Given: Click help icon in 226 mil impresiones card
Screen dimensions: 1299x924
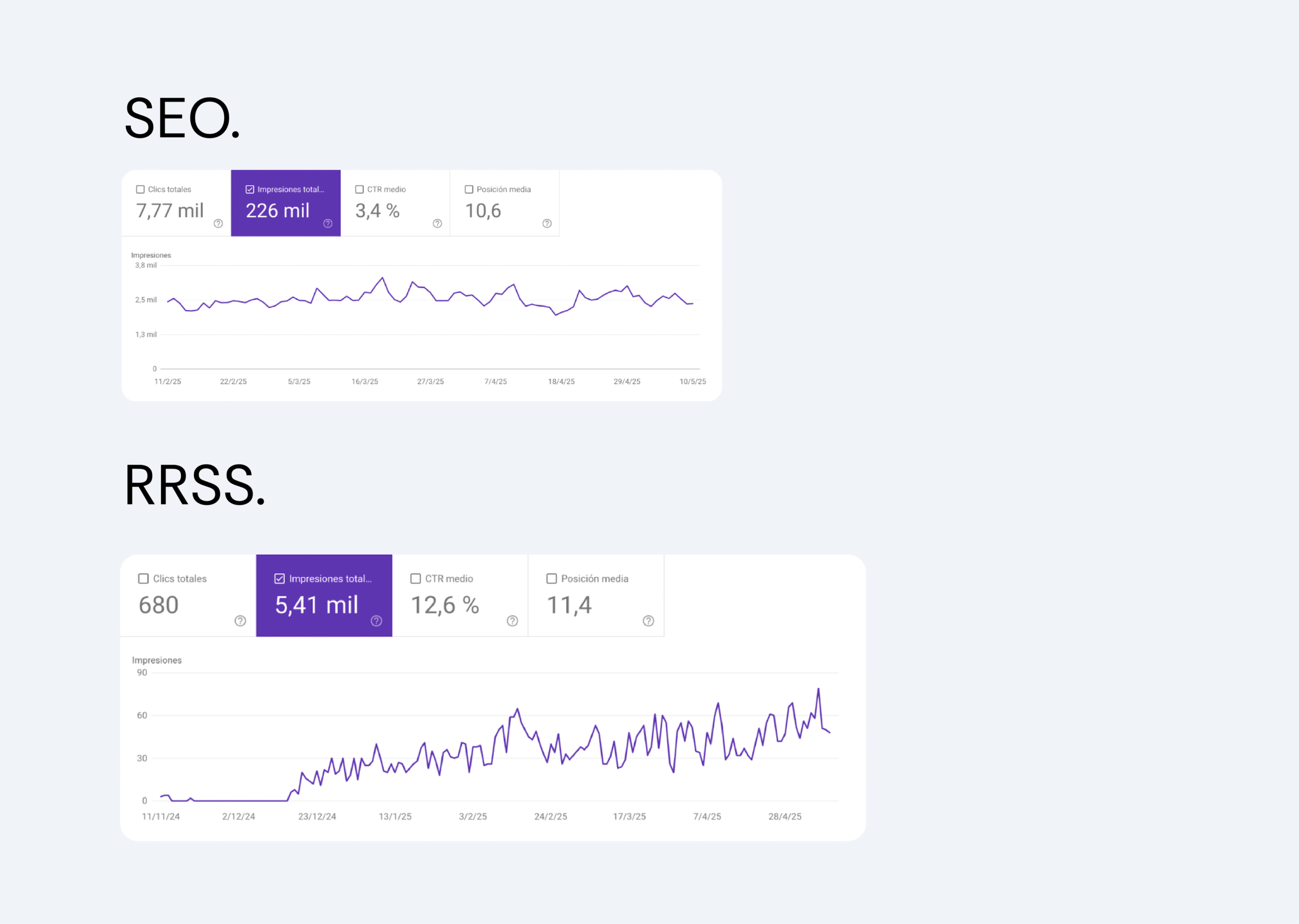Looking at the screenshot, I should coord(328,224).
